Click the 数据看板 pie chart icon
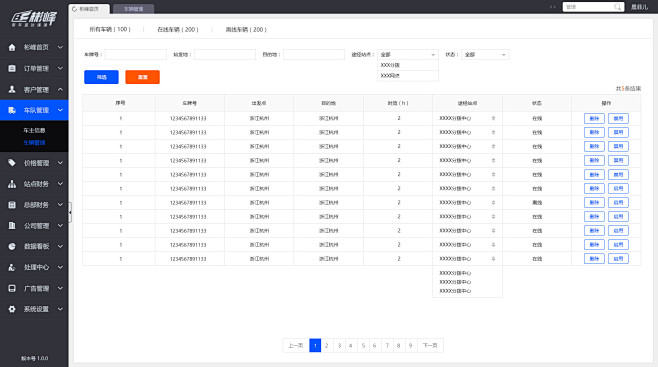The height and width of the screenshot is (367, 658). click(x=12, y=247)
